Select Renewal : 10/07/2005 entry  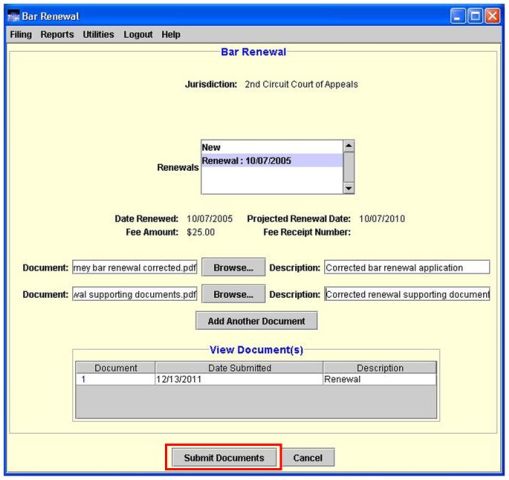[272, 160]
